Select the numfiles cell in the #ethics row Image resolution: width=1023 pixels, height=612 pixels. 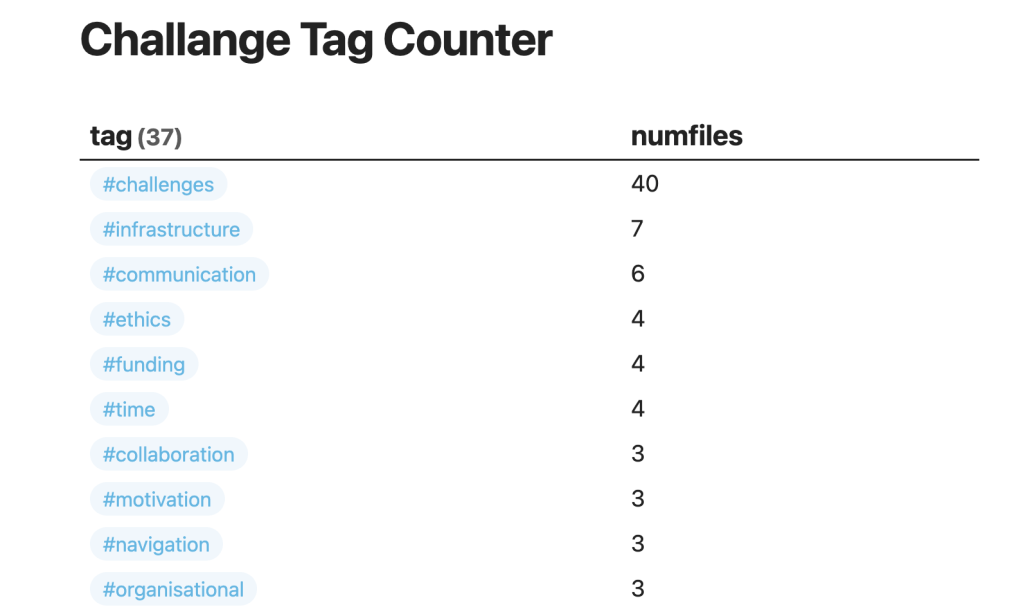(x=638, y=319)
